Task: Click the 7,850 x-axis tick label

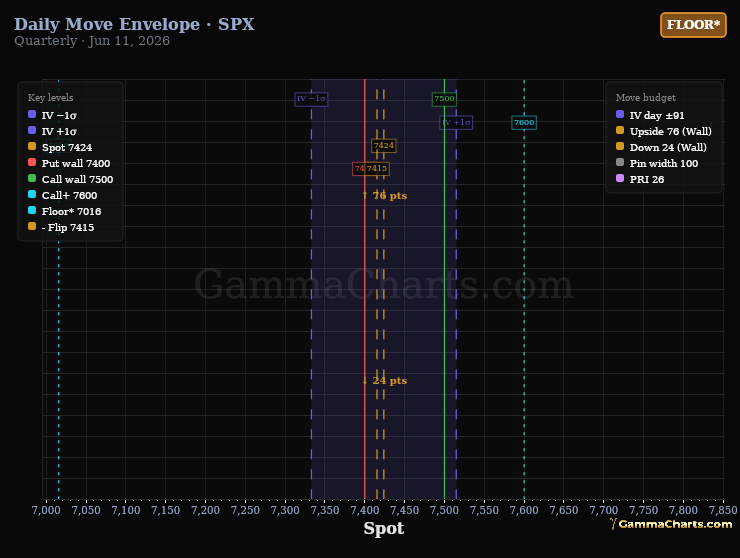Action: point(723,510)
